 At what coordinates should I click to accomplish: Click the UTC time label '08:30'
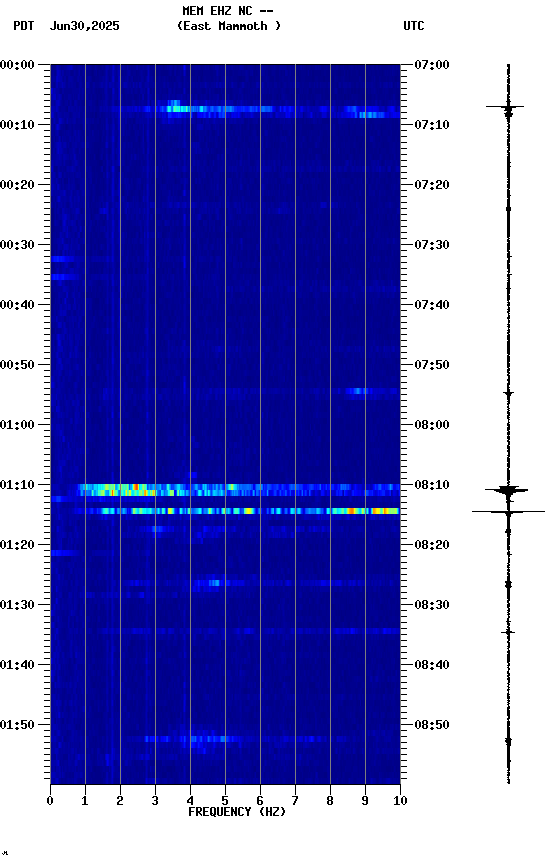(431, 606)
